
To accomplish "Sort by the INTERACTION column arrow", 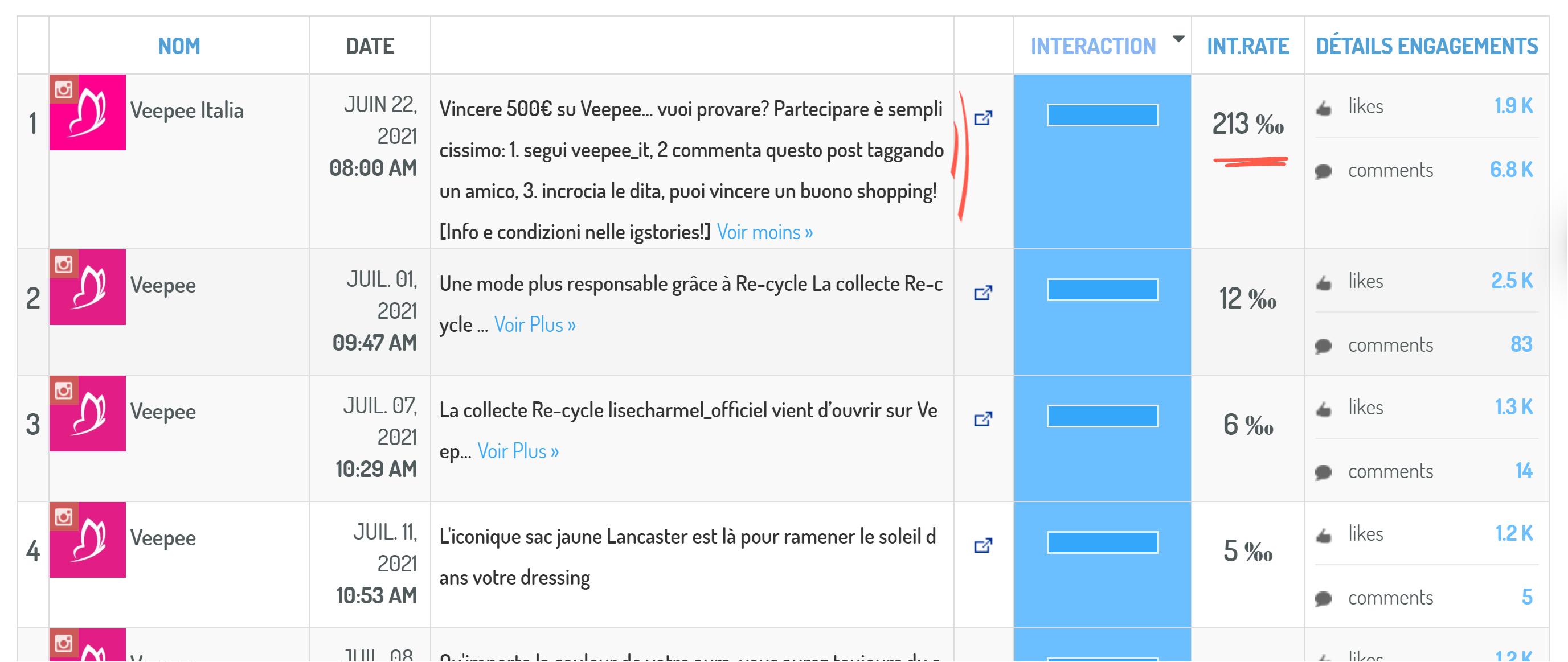I will pos(1178,39).
